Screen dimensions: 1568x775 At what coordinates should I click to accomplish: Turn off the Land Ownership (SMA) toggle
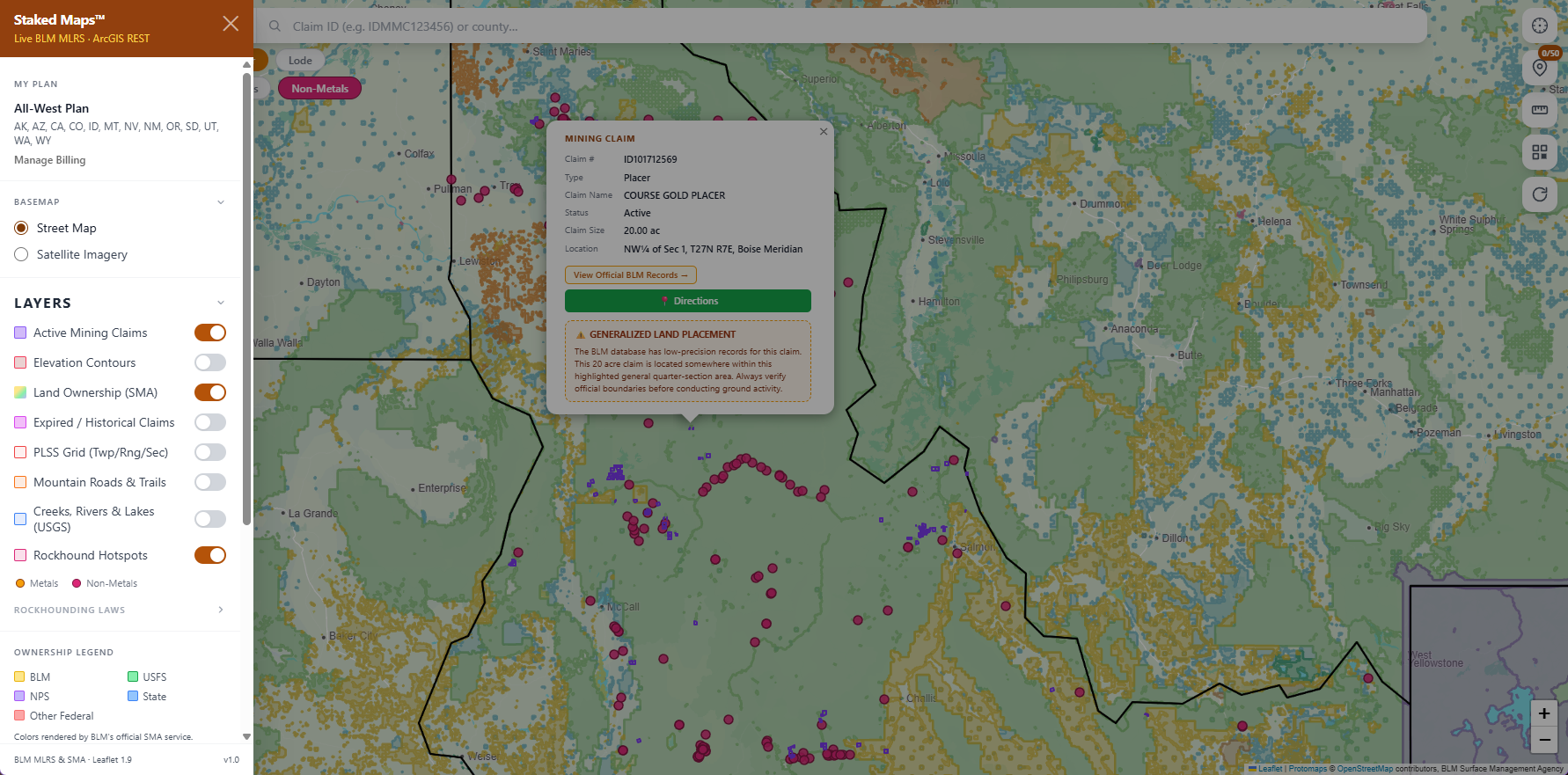[x=210, y=392]
